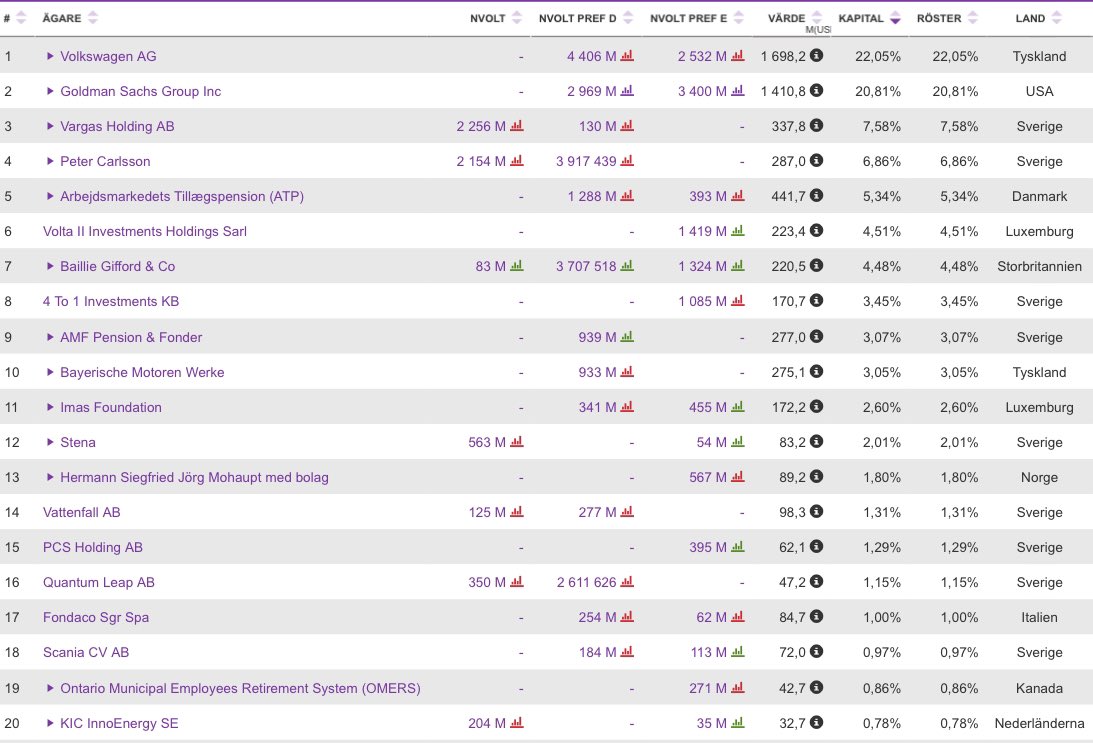Open chart icon for Volkswagen AG Pref D
The height and width of the screenshot is (743, 1093).
point(627,56)
